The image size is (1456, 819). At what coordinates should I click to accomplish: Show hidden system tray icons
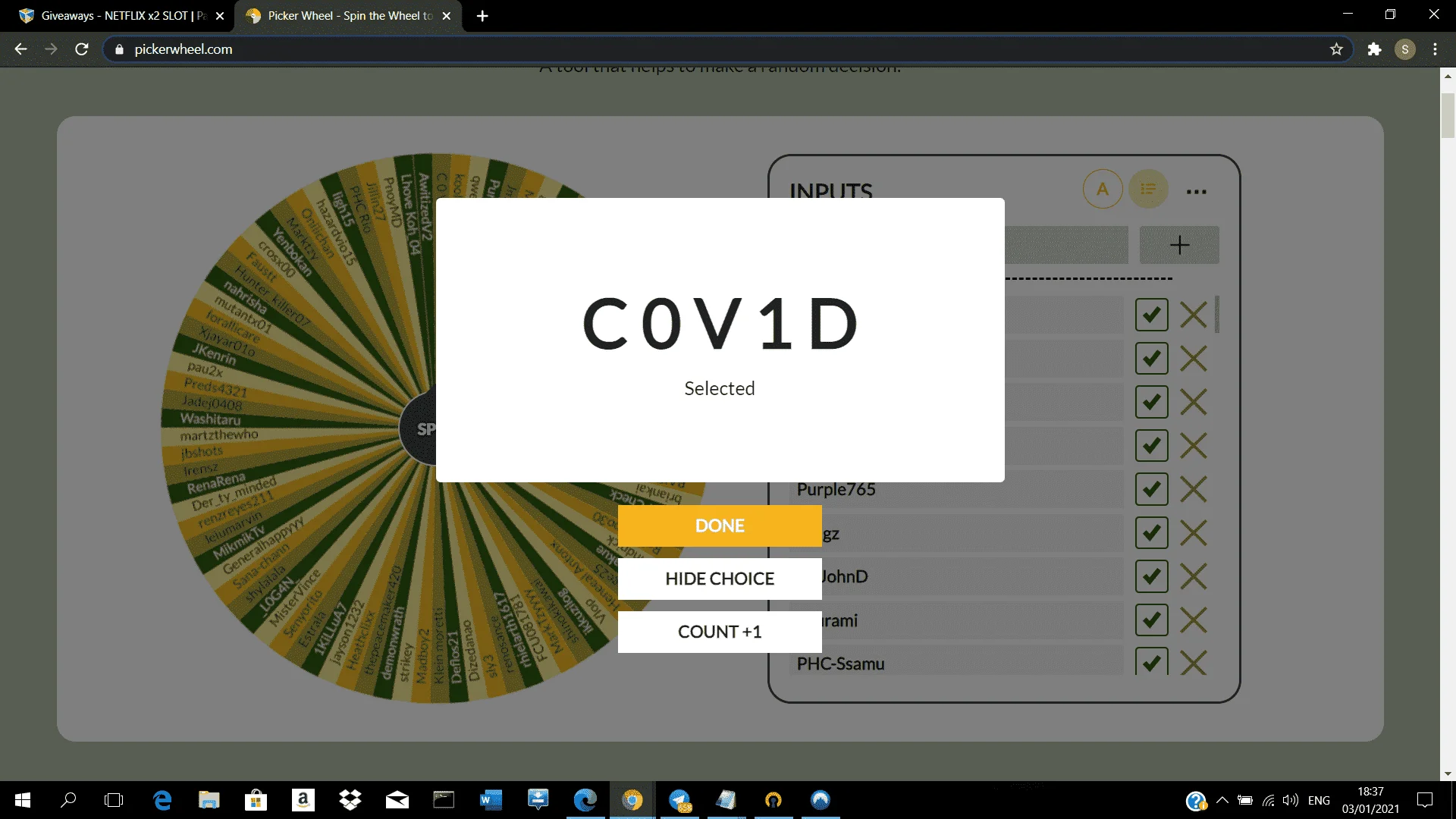tap(1222, 800)
